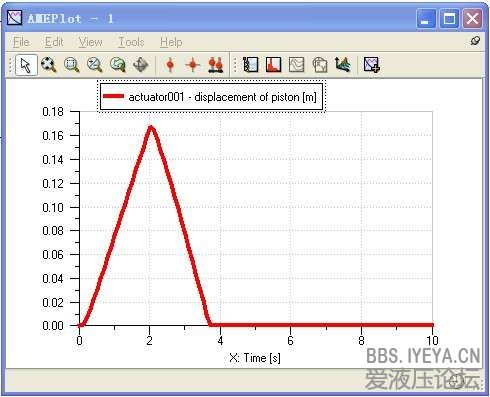
Task: Open the plot manager panel icon
Action: click(251, 65)
